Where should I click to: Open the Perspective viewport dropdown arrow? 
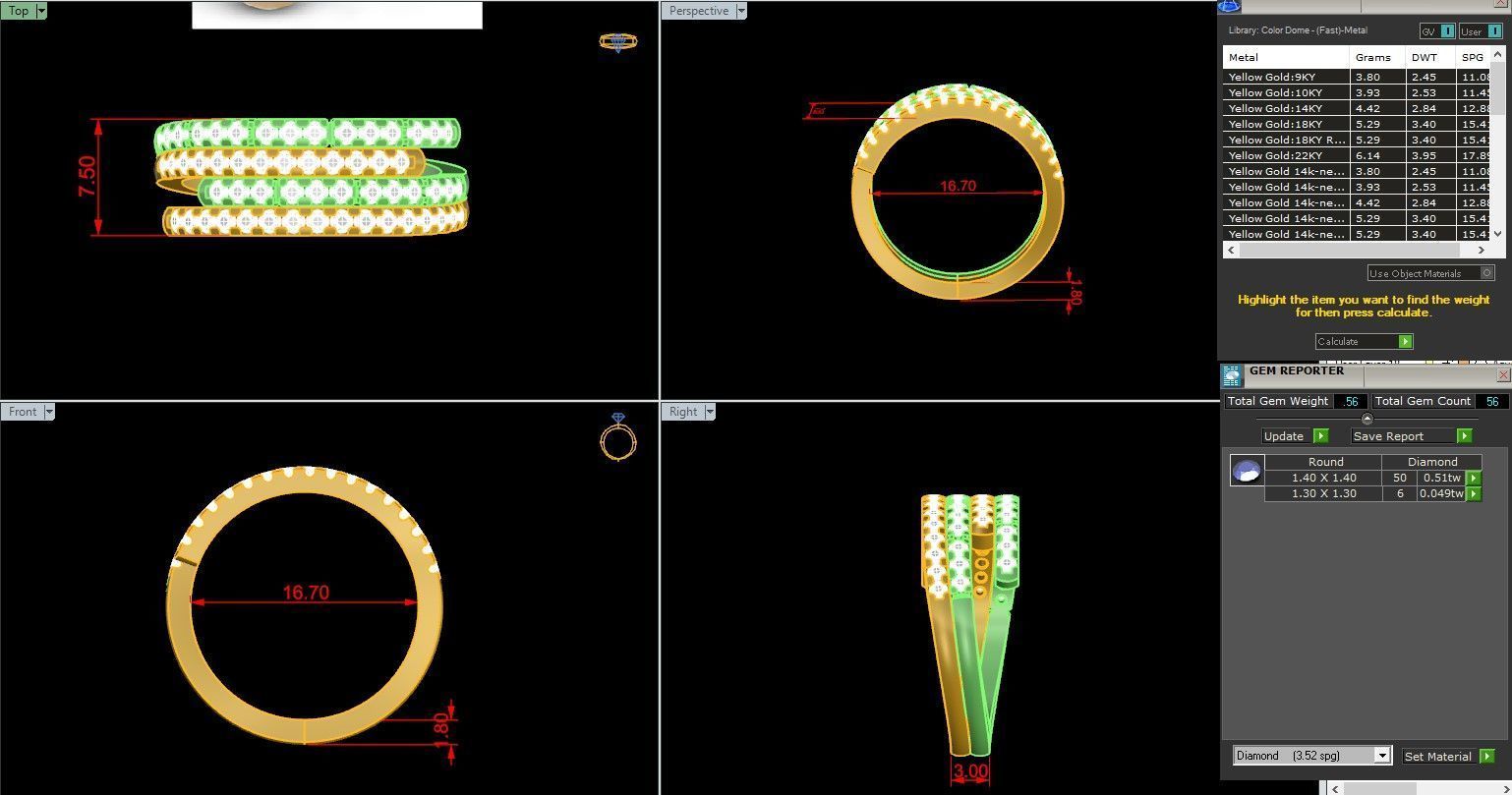coord(741,11)
